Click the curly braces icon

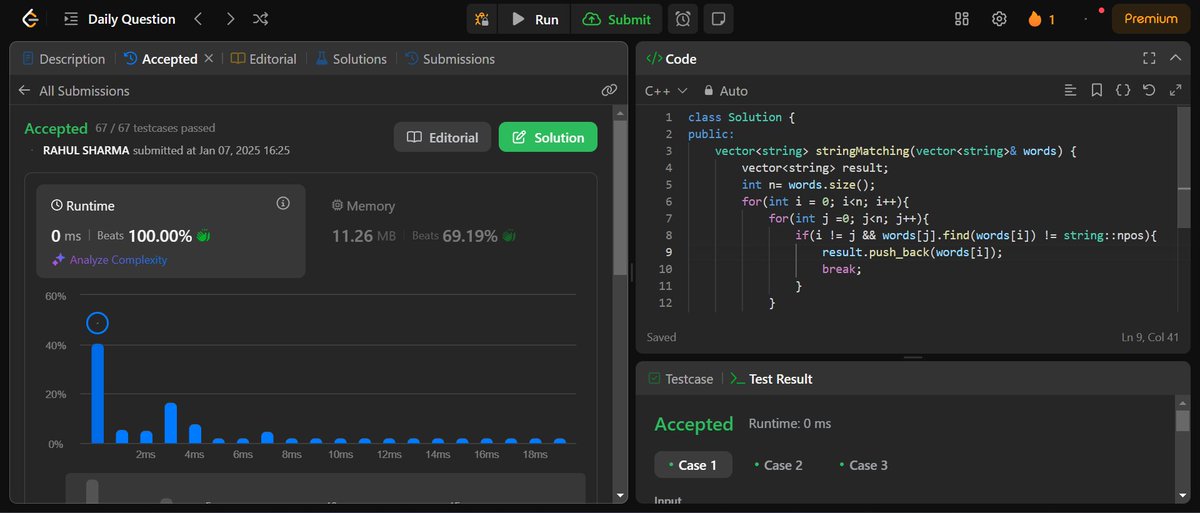pyautogui.click(x=1123, y=90)
